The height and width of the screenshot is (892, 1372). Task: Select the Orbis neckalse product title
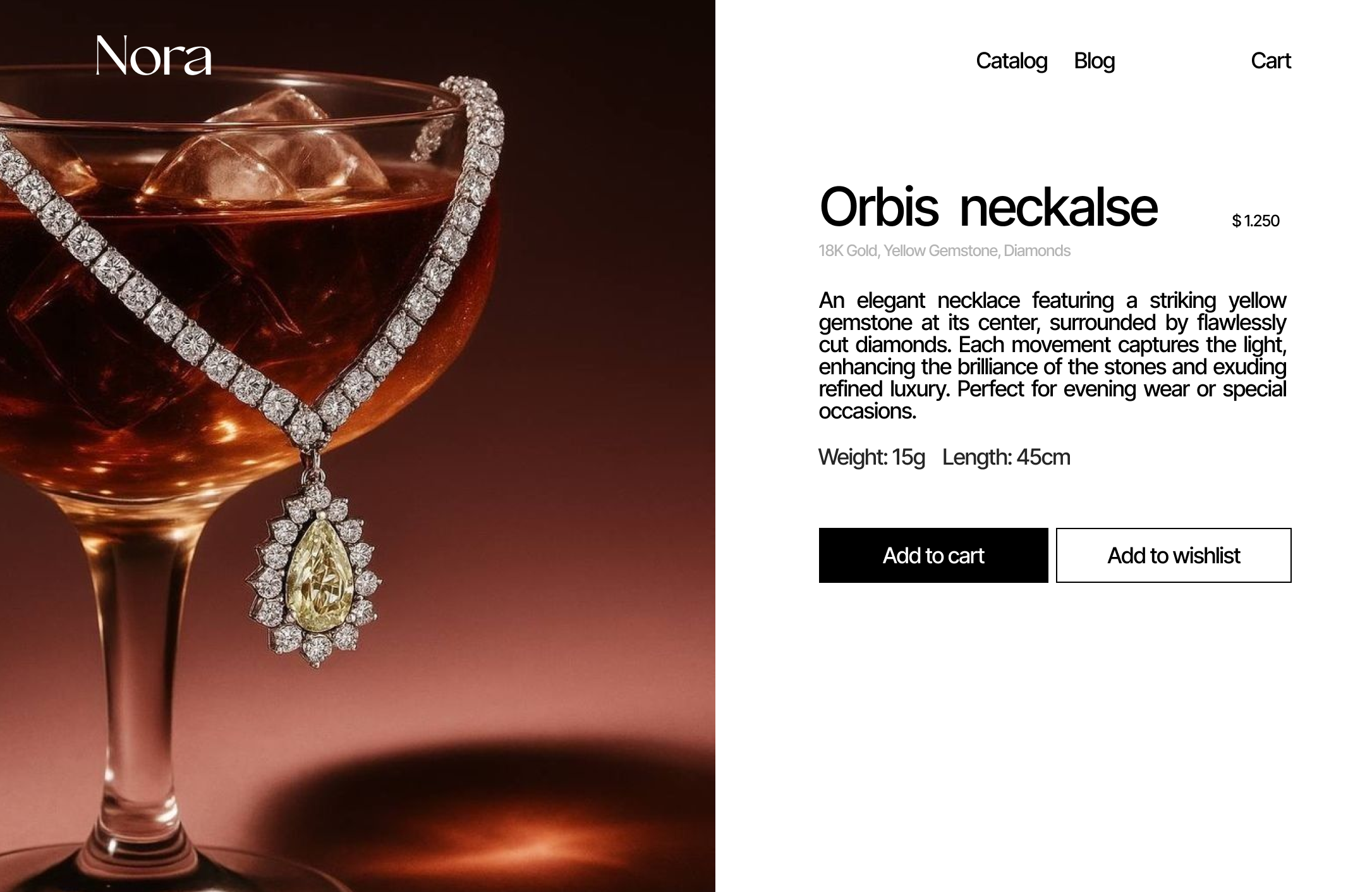[x=988, y=207]
